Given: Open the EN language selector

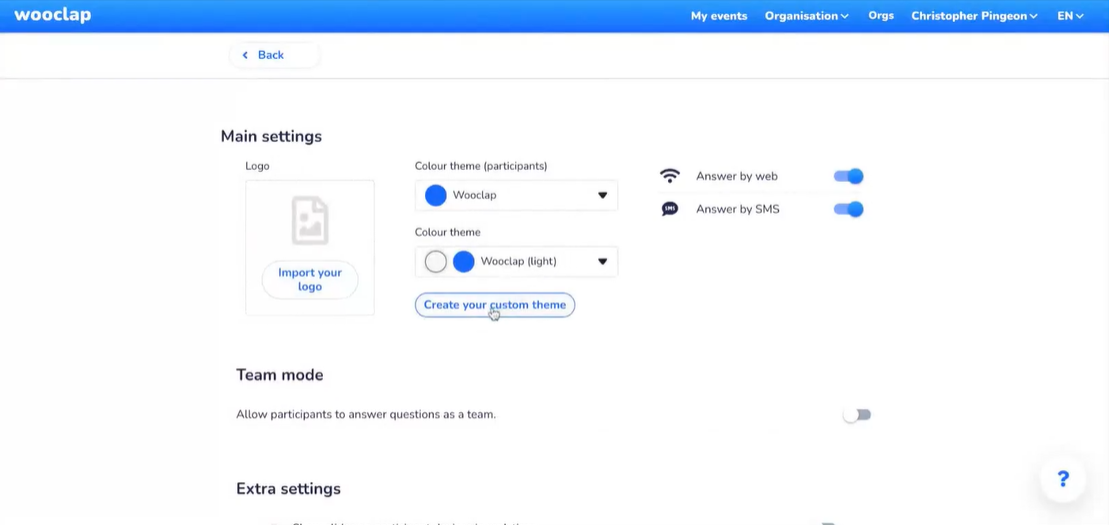Looking at the screenshot, I should click(1070, 16).
